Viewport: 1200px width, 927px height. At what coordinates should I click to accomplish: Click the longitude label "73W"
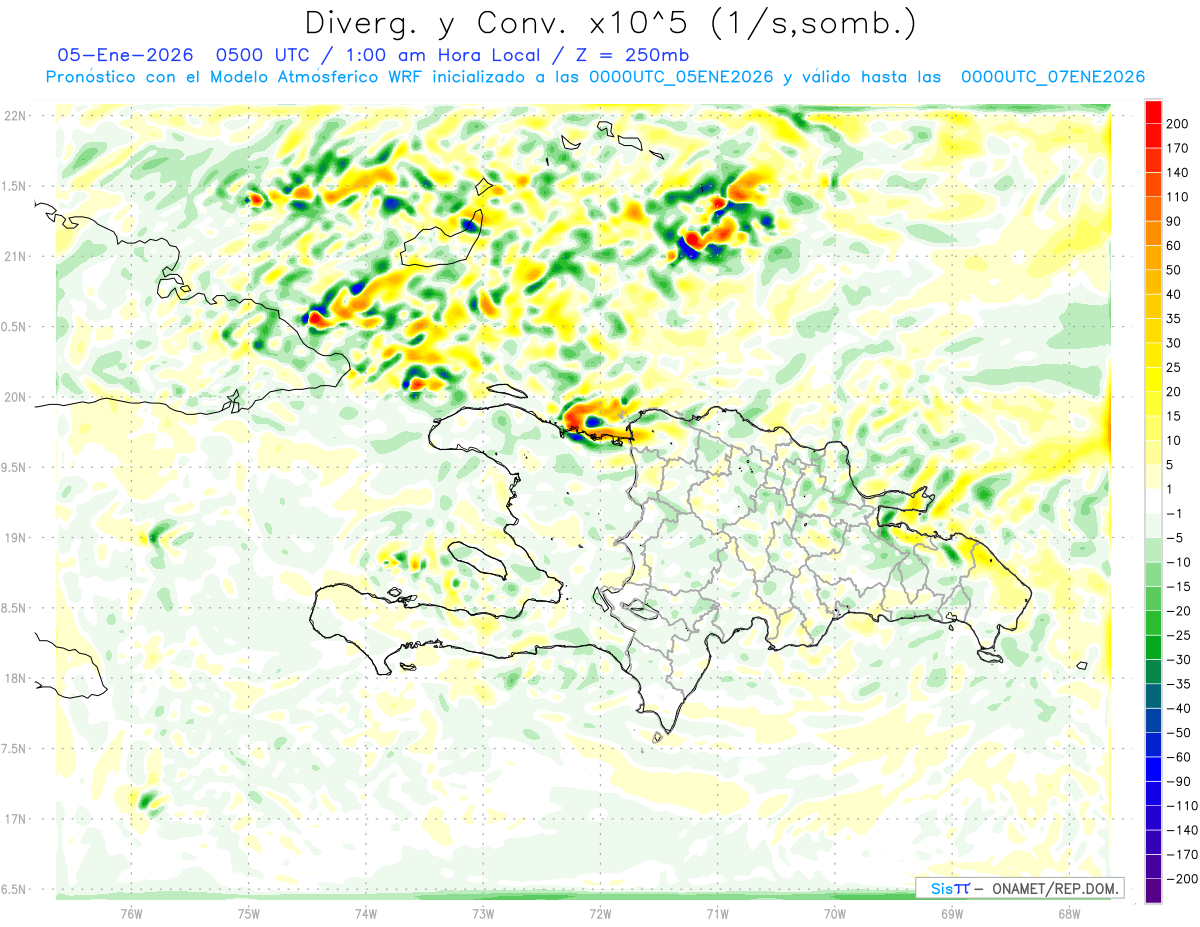point(483,912)
